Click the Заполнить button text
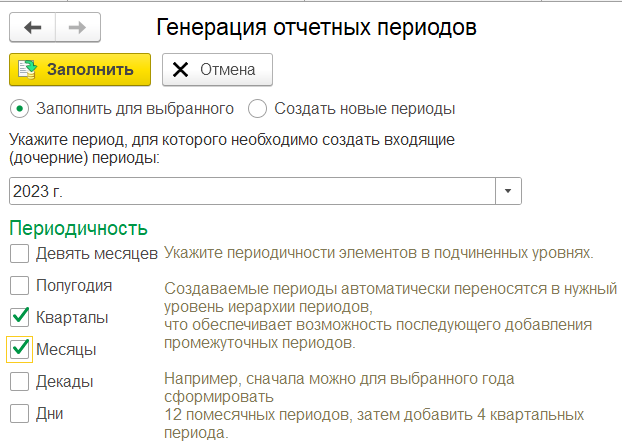The image size is (622, 442). (x=90, y=70)
